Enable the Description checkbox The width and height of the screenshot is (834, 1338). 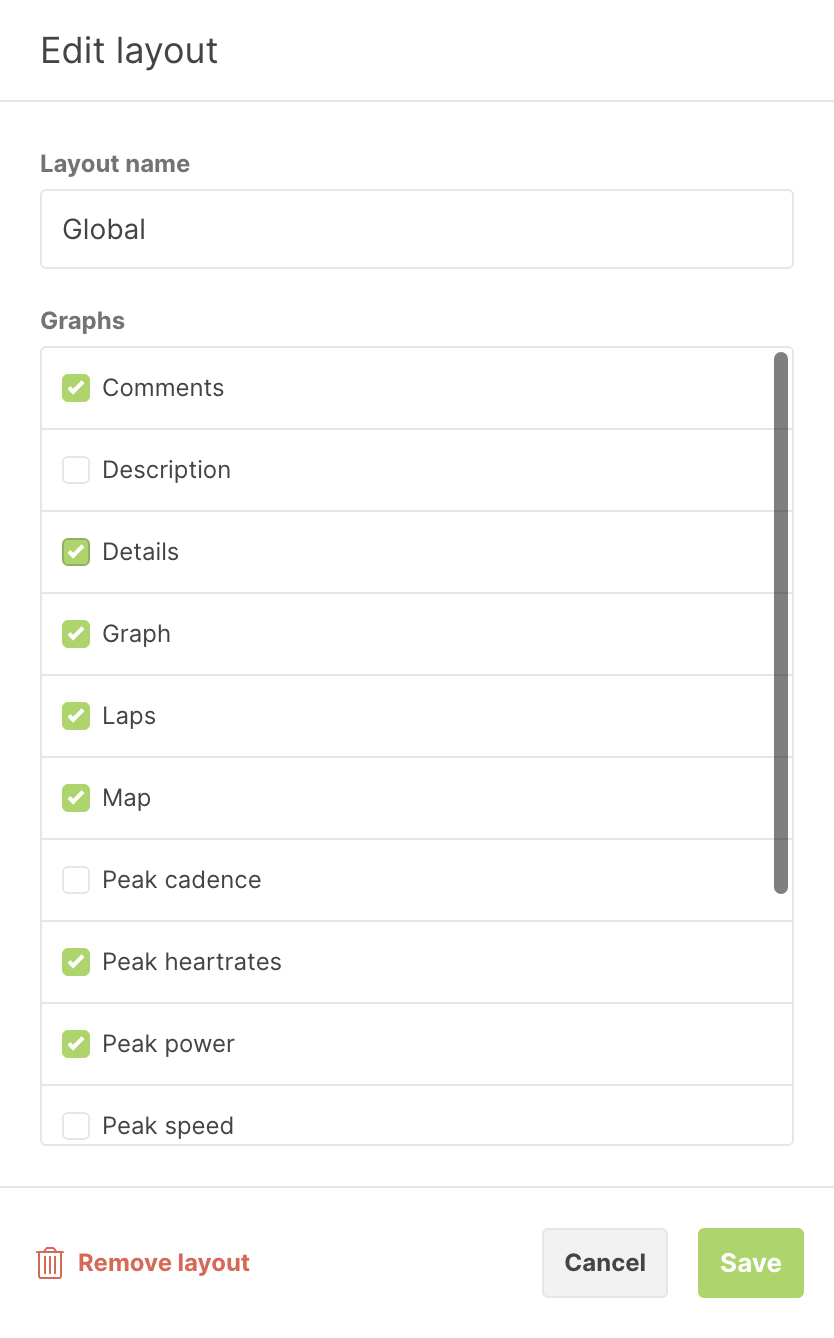(x=76, y=470)
